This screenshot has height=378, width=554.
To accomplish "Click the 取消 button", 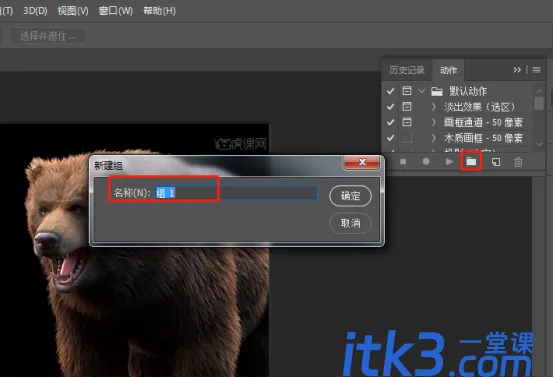I will pyautogui.click(x=350, y=223).
